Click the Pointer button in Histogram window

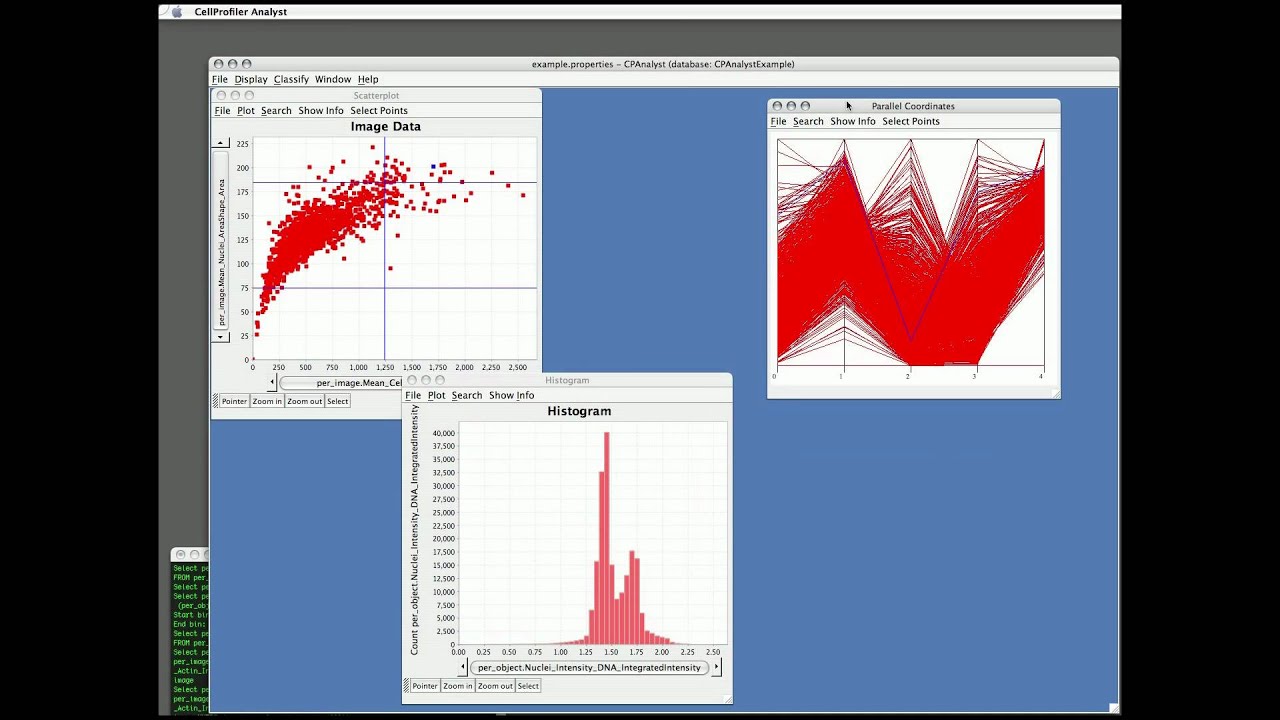[x=425, y=686]
